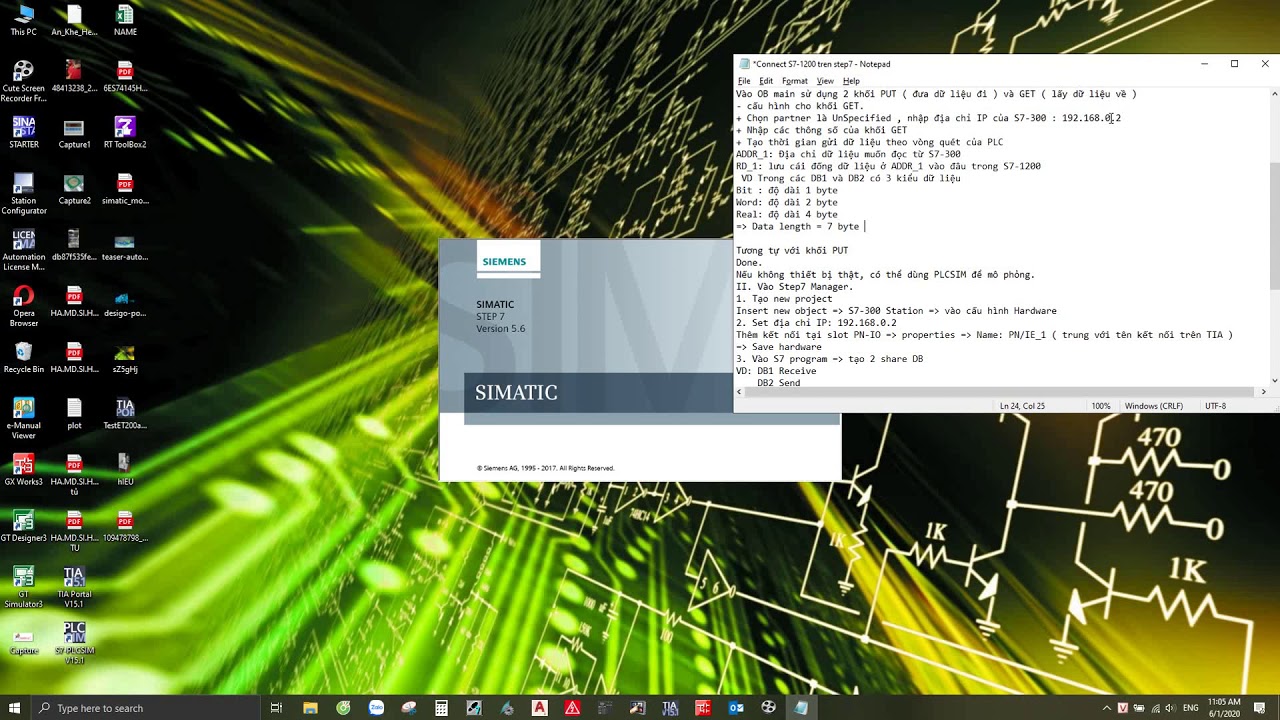Image resolution: width=1280 pixels, height=720 pixels.
Task: Open An_Khe_He document on desktop
Action: tap(74, 20)
